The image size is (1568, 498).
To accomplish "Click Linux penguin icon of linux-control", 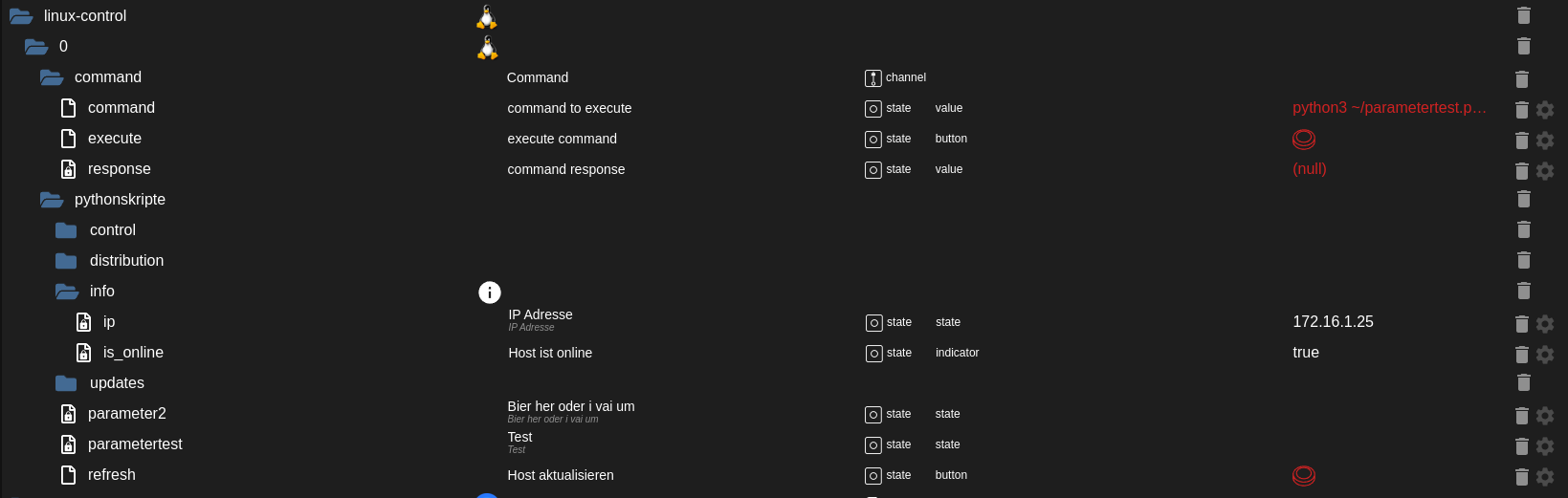I will click(x=487, y=16).
